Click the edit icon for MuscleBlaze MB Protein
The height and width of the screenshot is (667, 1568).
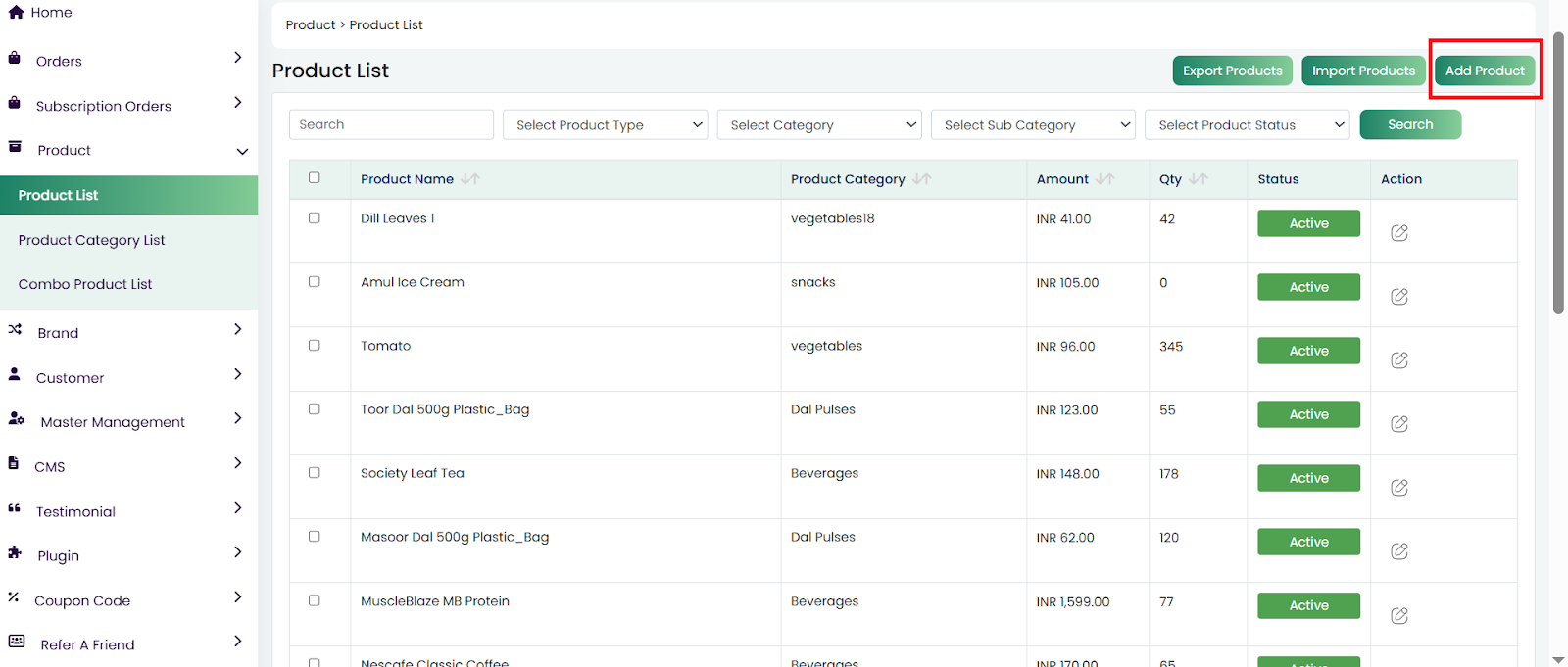pos(1398,616)
